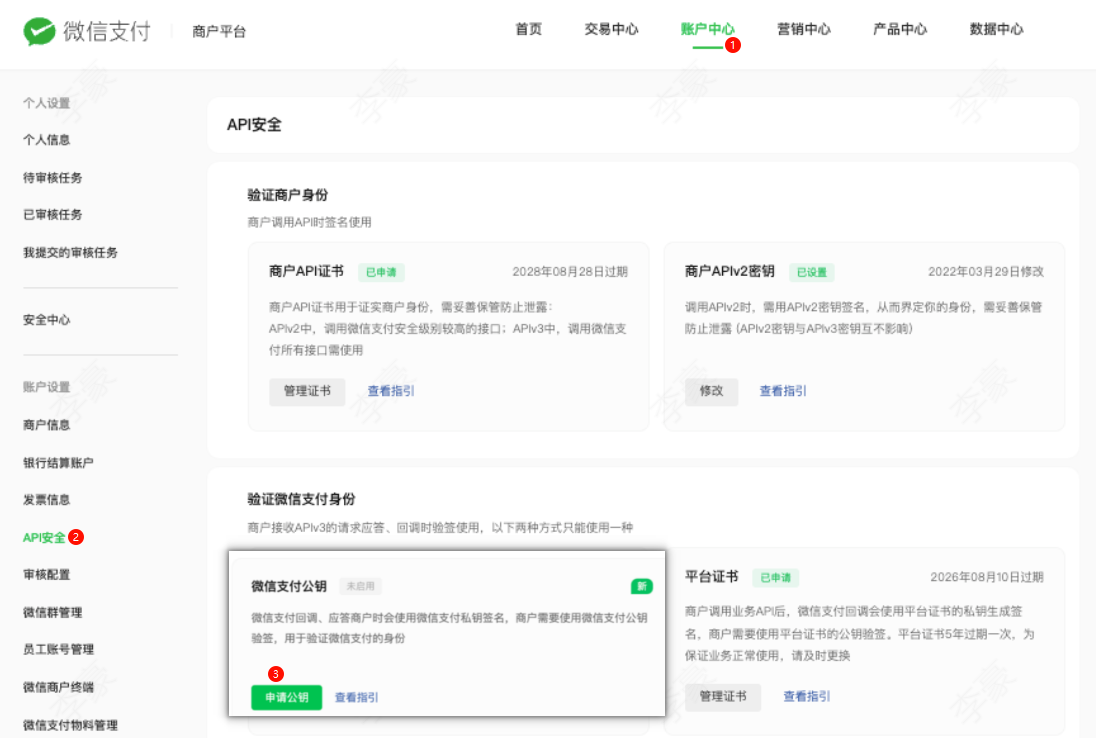Click the WeChat Pay logo icon

39,31
